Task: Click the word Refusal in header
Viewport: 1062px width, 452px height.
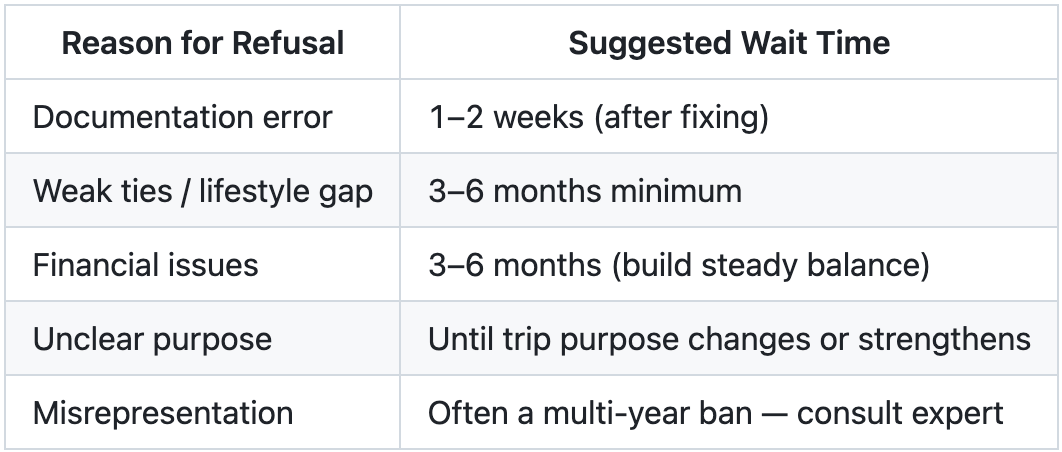Action: [289, 43]
